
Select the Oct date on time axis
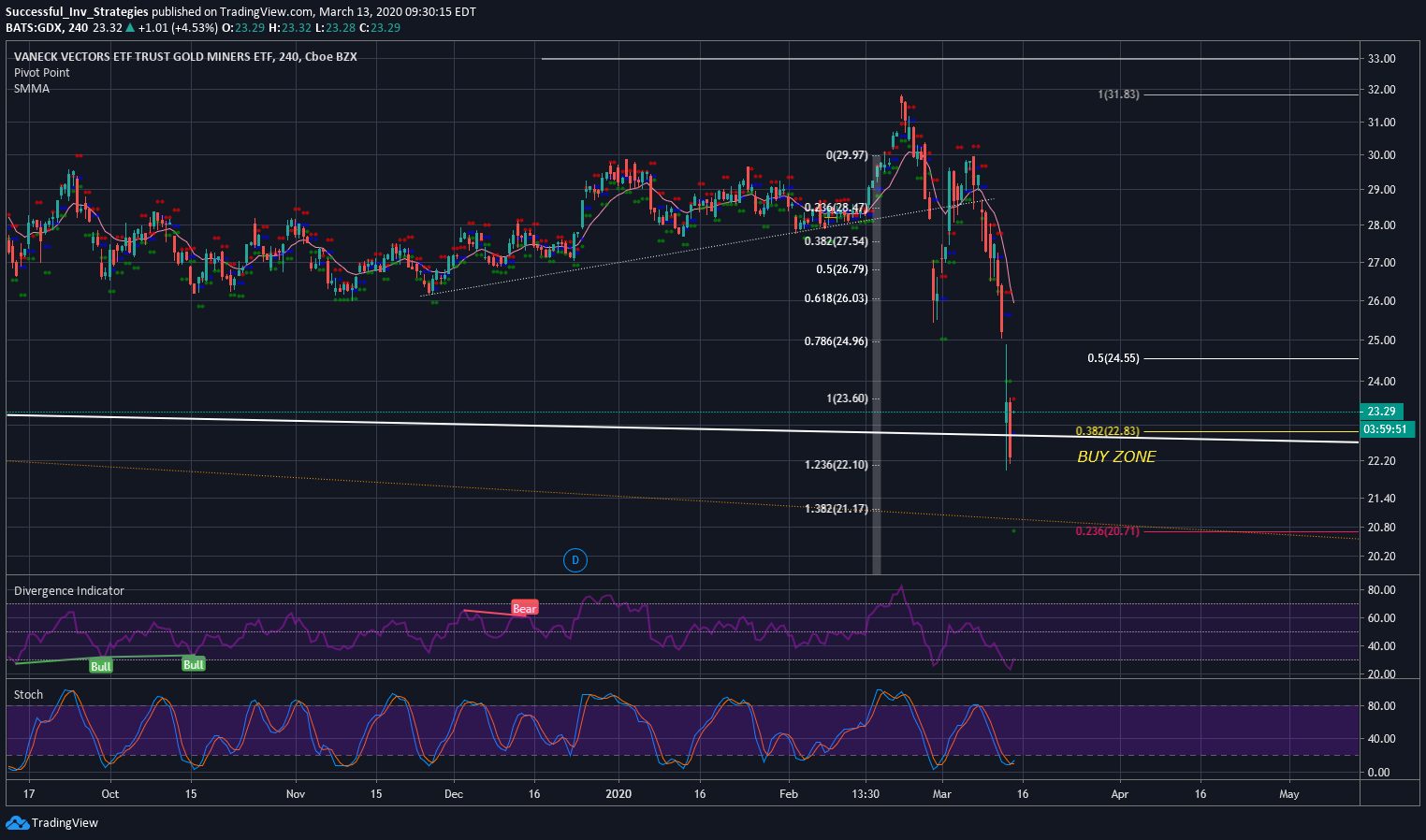[x=109, y=794]
